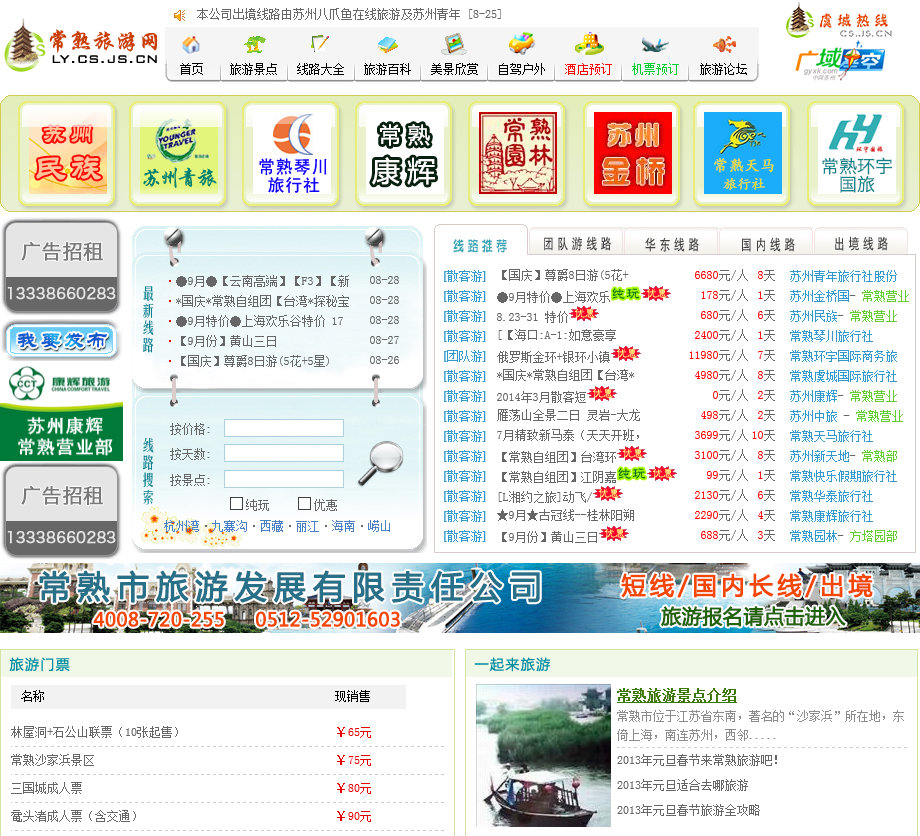Open the 2013年元旦适合去哪旅游 article
This screenshot has height=836, width=920.
click(682, 785)
